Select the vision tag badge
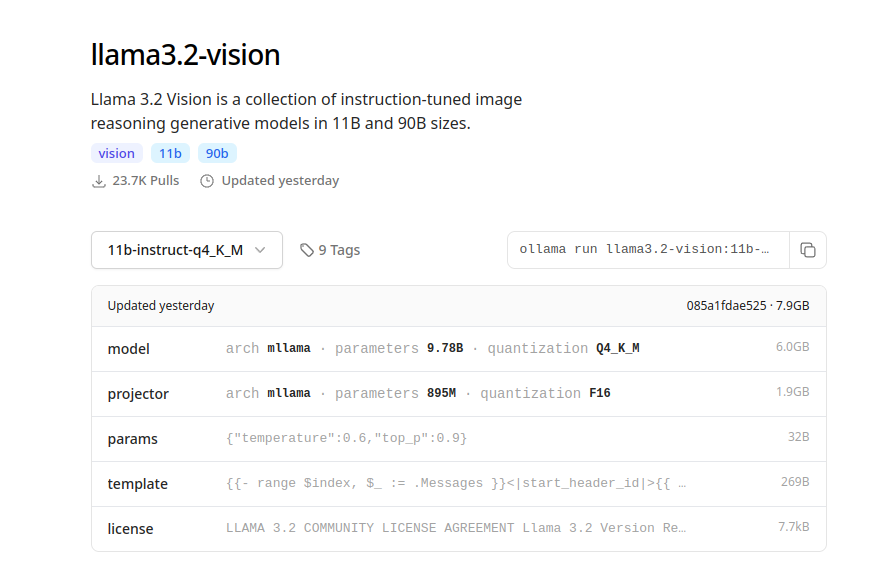This screenshot has width=893, height=586. 116,153
